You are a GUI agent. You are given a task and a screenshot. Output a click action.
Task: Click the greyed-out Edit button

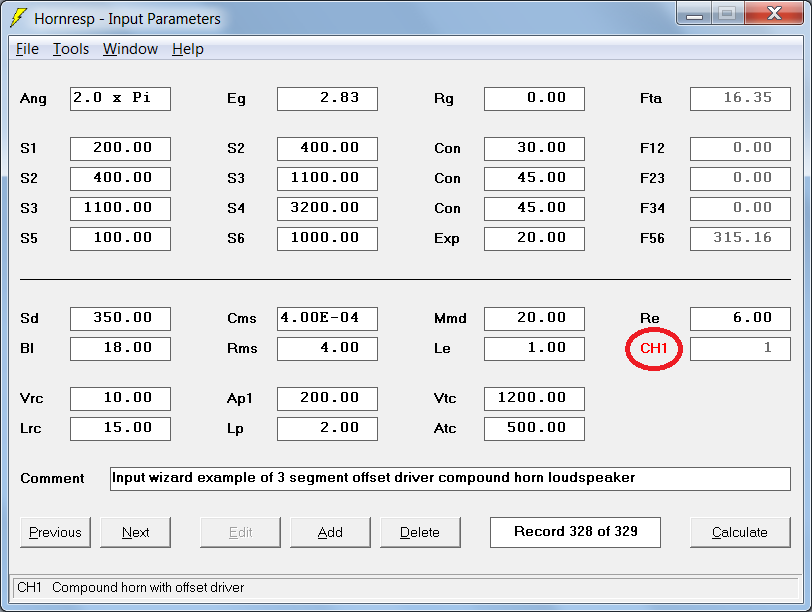click(x=240, y=532)
